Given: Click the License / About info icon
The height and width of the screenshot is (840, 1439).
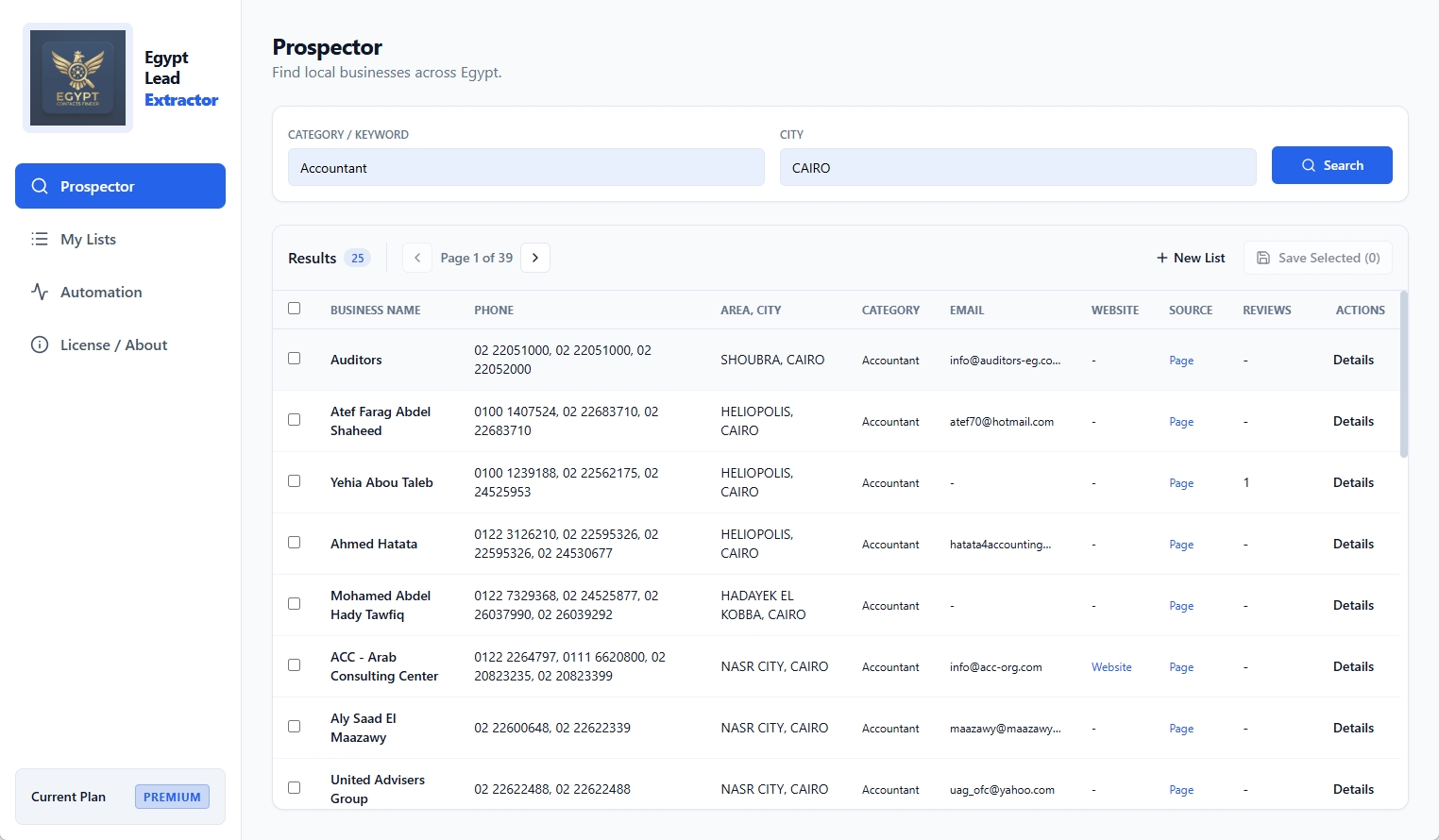Looking at the screenshot, I should (x=40, y=344).
